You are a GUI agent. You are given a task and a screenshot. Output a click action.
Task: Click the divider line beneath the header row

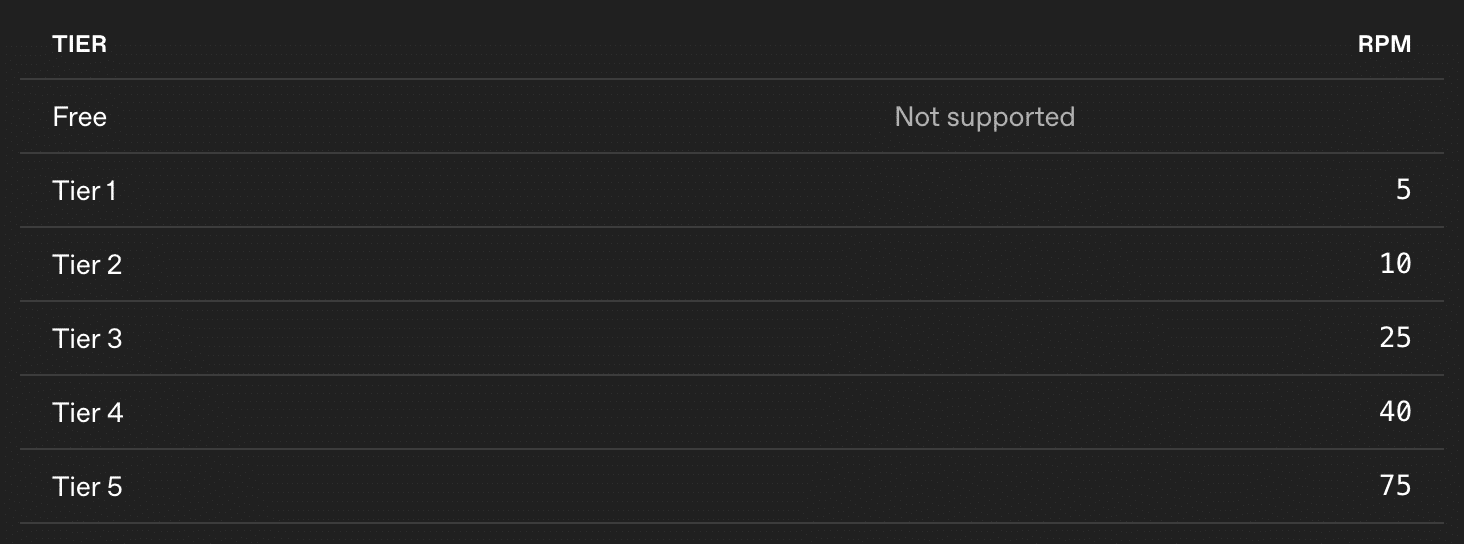(732, 79)
